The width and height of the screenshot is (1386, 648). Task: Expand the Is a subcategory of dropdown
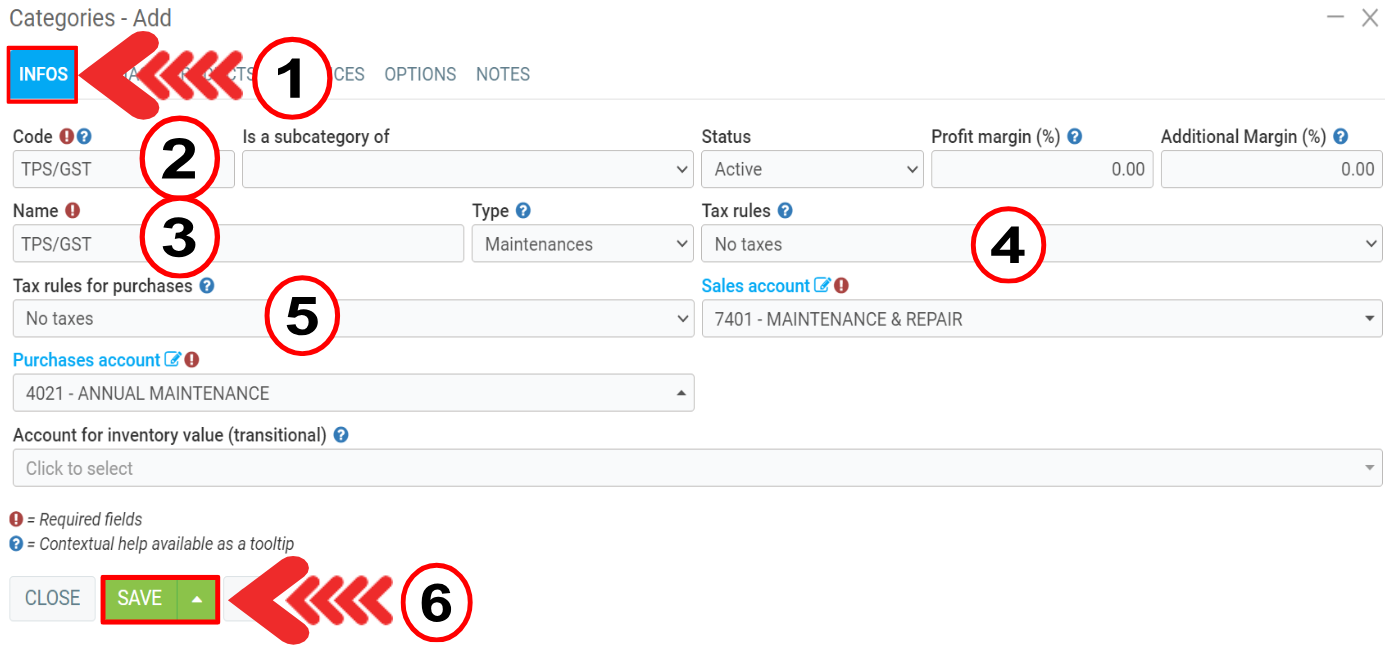[467, 169]
